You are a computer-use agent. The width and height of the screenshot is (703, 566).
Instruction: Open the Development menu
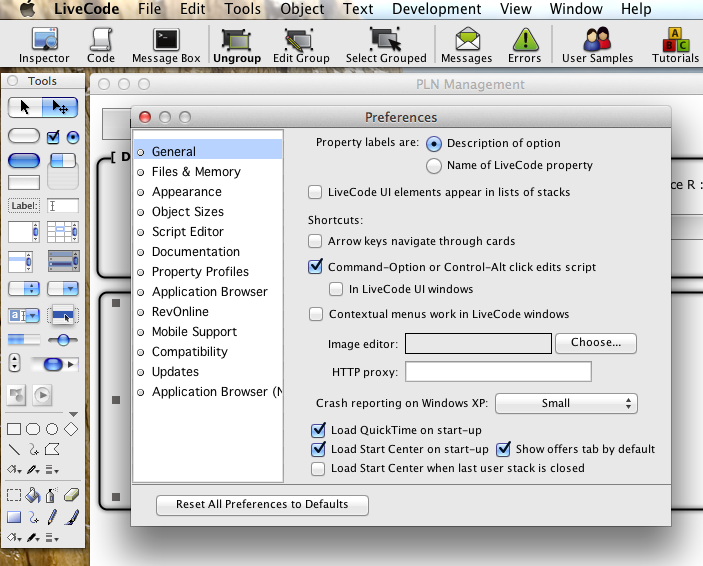[435, 9]
